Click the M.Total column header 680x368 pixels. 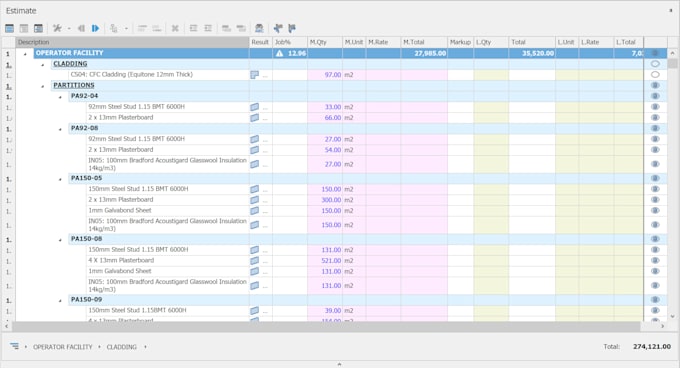[424, 42]
